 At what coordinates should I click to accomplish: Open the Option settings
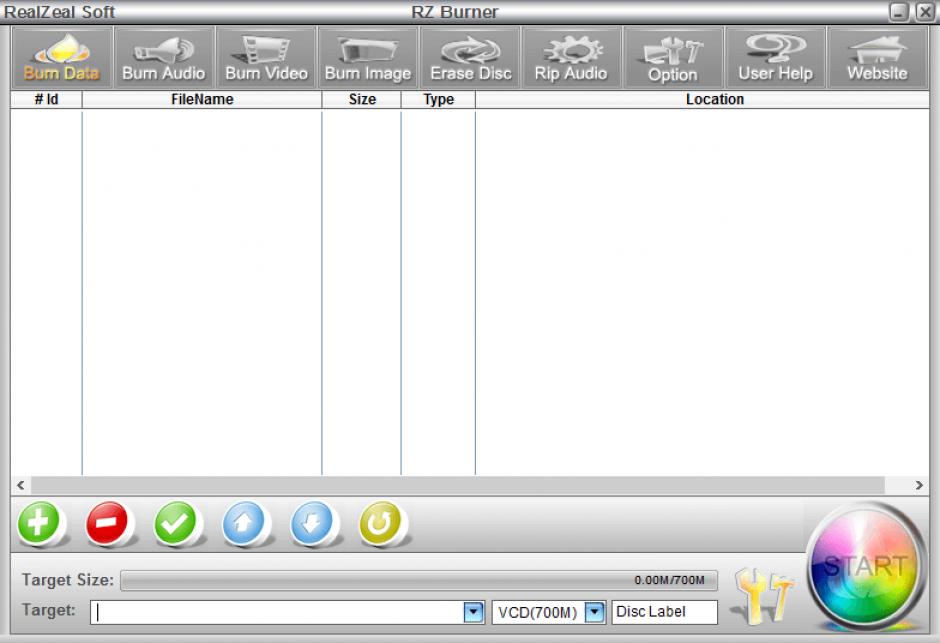tap(673, 58)
